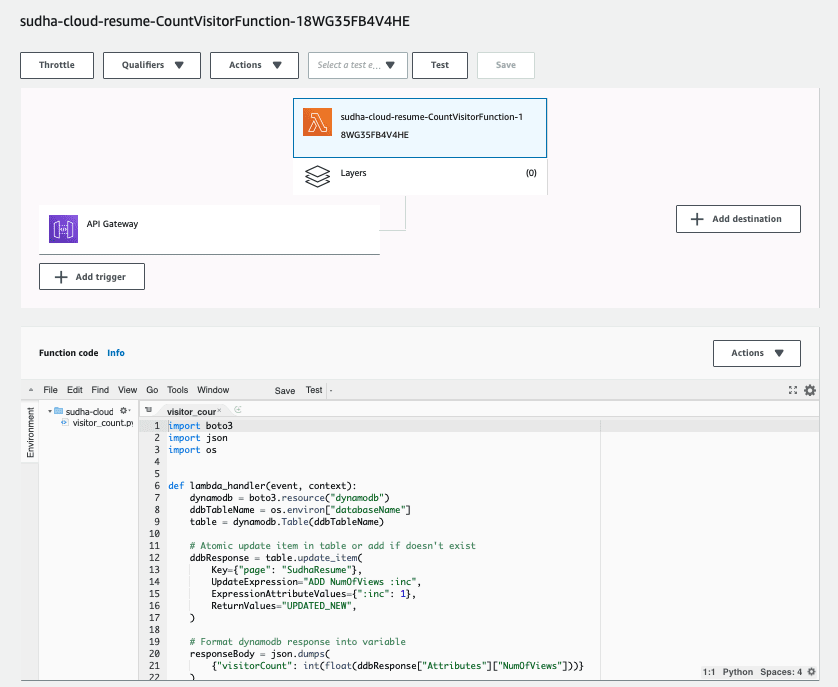Screen dimensions: 838x687
Task: Open the Edit menu in editor
Action: point(75,390)
